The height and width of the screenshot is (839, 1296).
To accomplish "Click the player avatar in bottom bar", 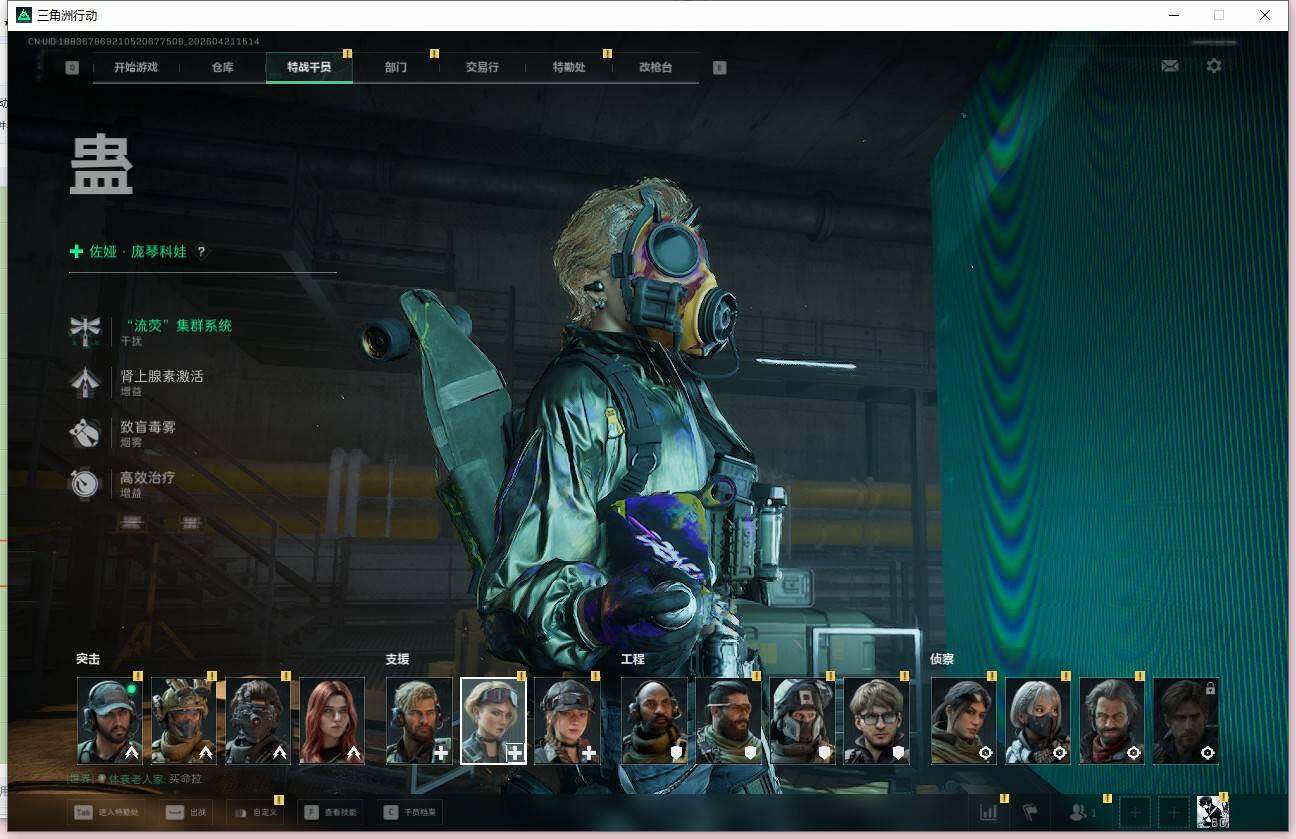I will click(x=1212, y=812).
